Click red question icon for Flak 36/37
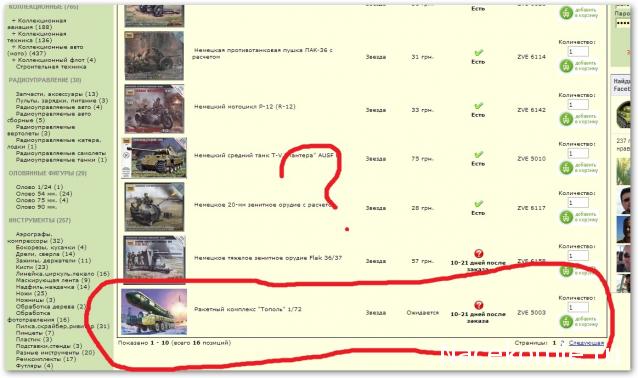 tap(478, 253)
